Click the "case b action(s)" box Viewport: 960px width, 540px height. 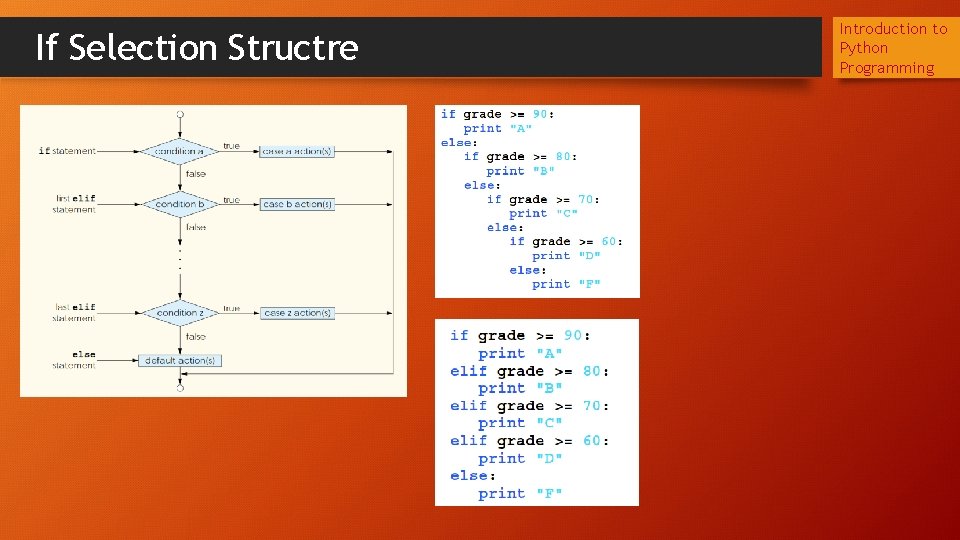pyautogui.click(x=297, y=204)
